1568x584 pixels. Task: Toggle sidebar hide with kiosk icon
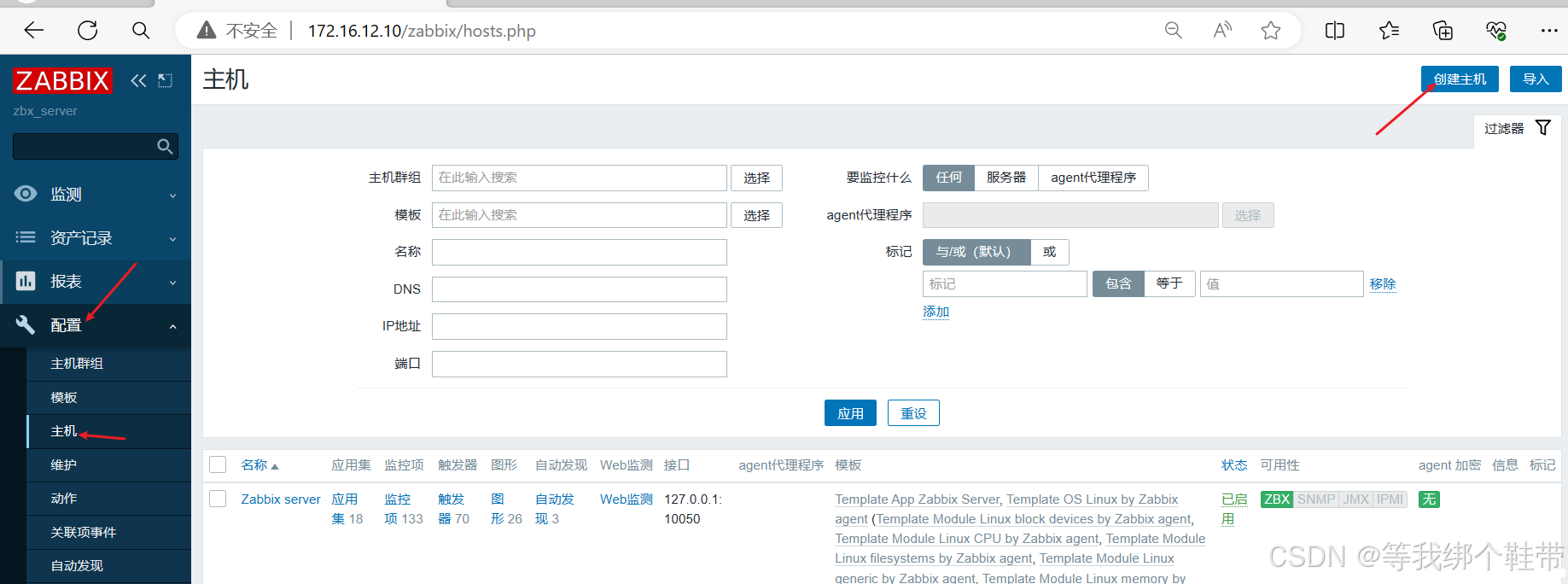coord(166,80)
